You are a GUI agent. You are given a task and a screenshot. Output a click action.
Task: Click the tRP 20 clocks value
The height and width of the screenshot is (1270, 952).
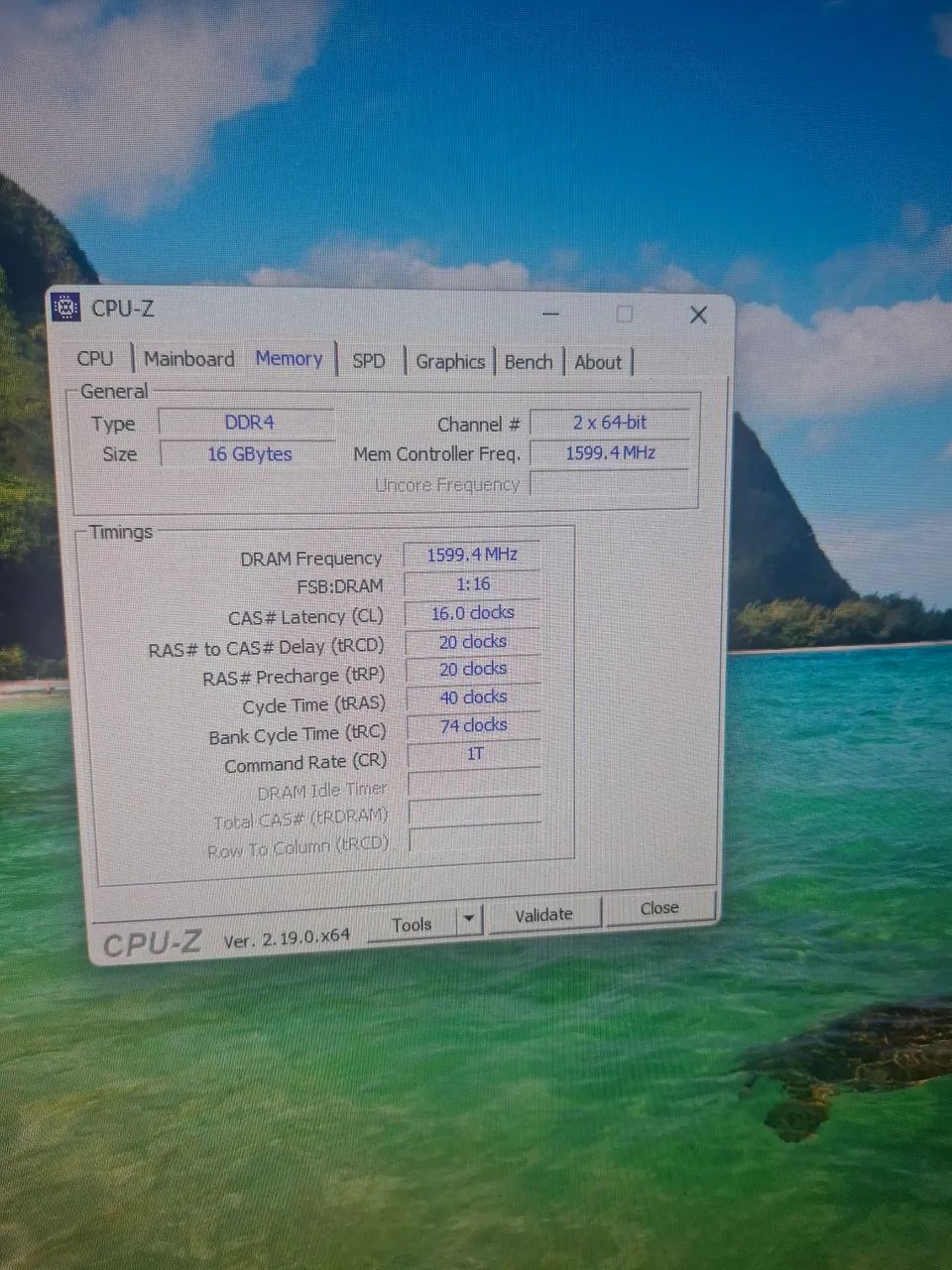point(473,669)
